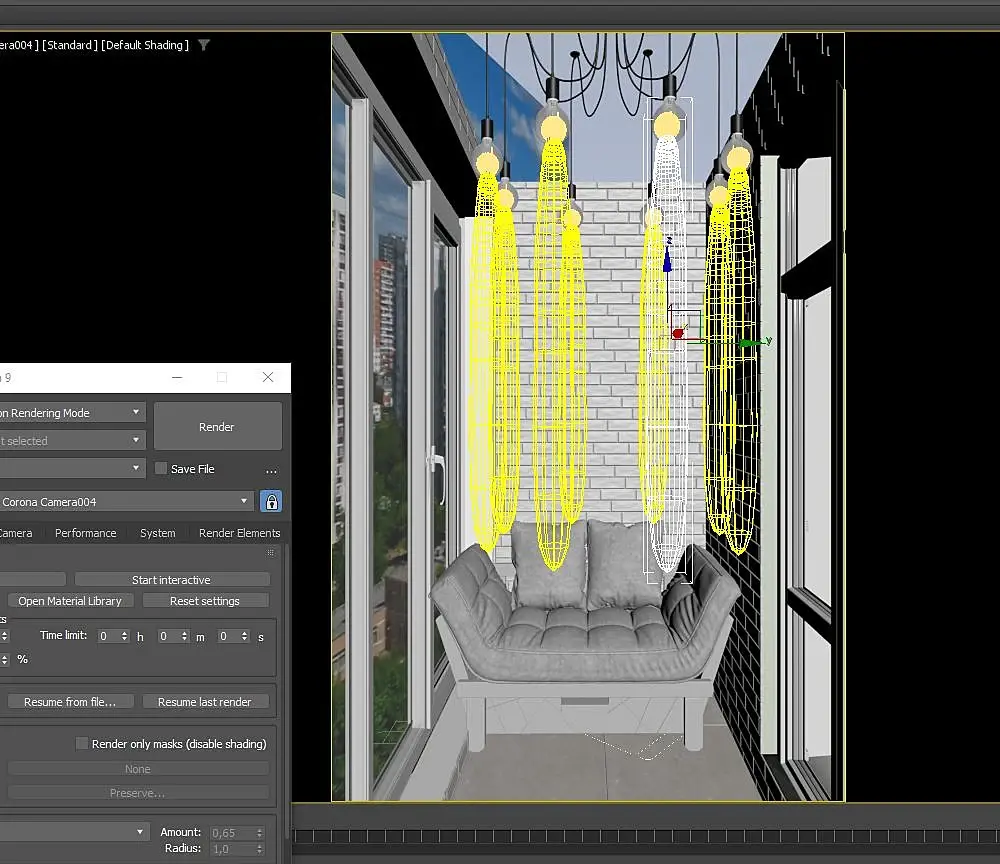Click the Time limit hours spinner
This screenshot has width=1000, height=864.
tap(125, 636)
